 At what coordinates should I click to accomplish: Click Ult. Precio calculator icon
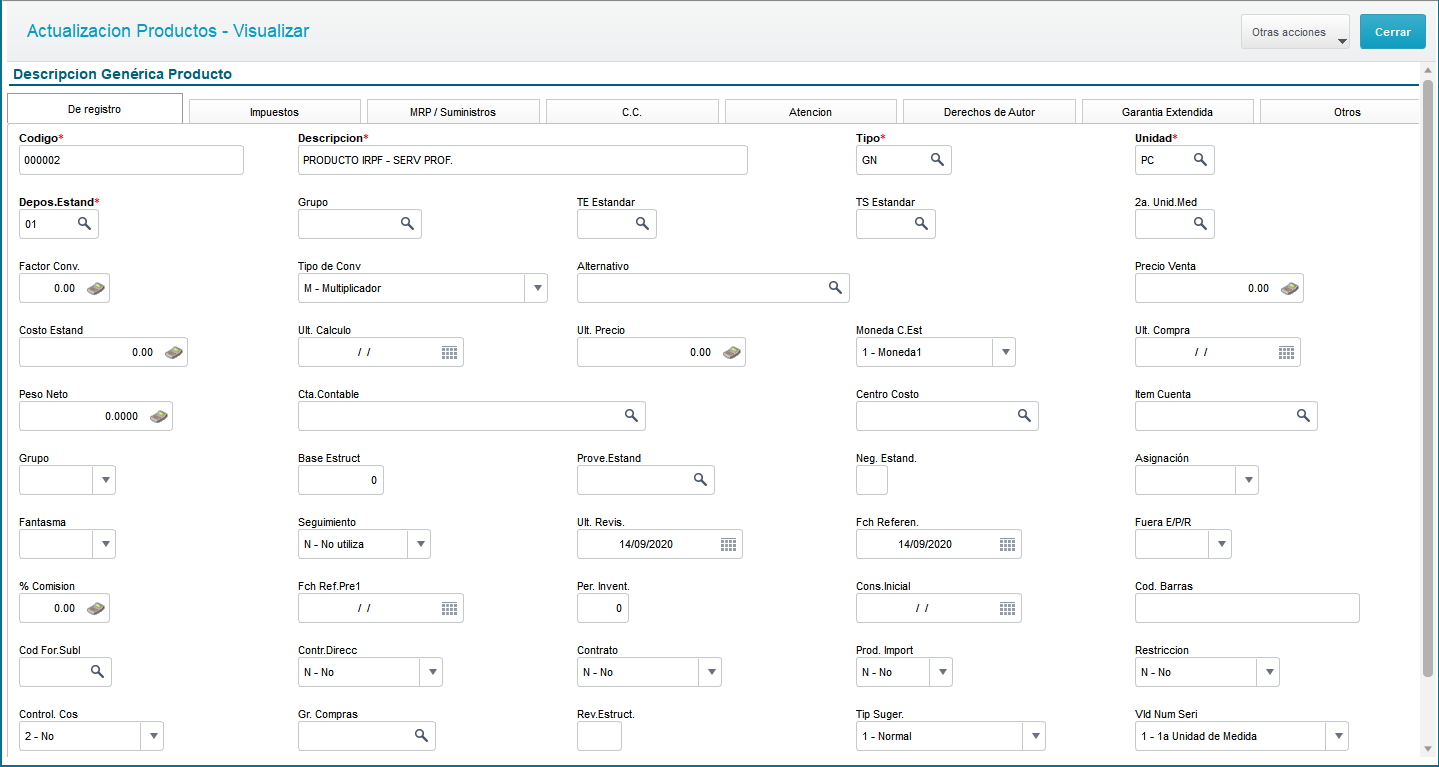pyautogui.click(x=731, y=352)
